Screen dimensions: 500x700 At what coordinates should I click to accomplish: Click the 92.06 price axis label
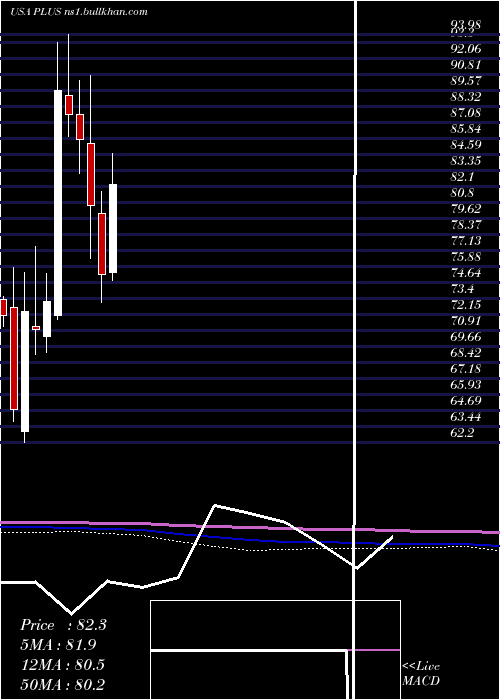click(466, 48)
